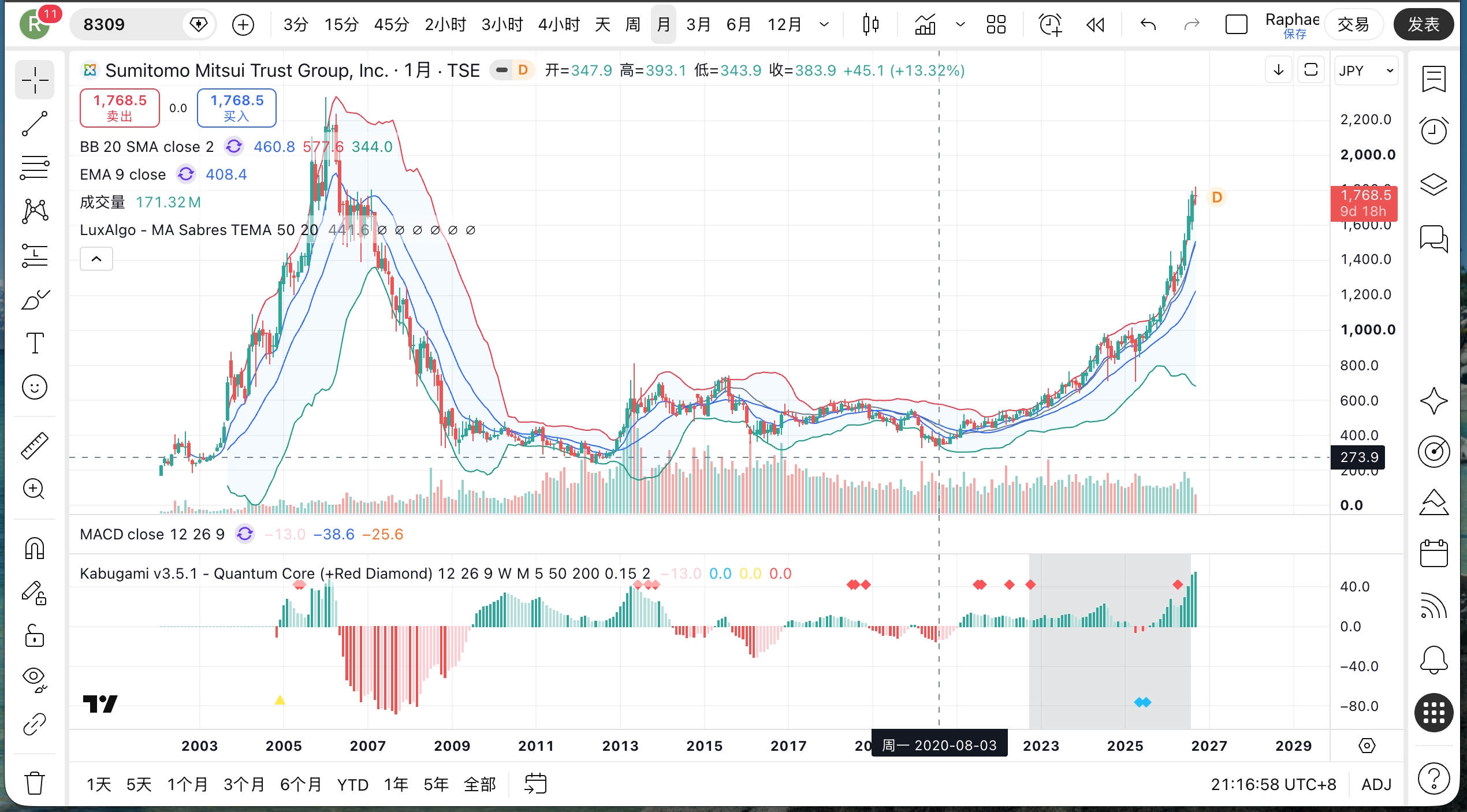The image size is (1467, 812).
Task: Open the watchlist panel icon
Action: (1434, 79)
